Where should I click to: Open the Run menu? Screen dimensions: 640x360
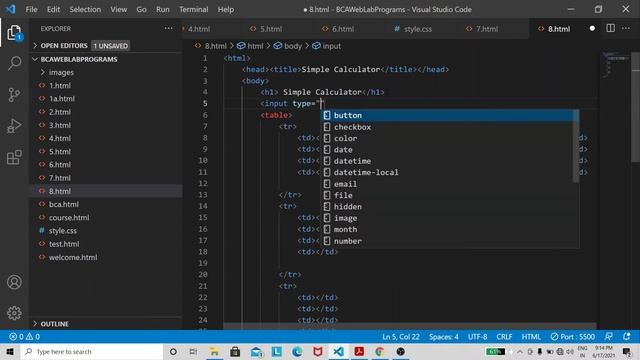tap(162, 9)
